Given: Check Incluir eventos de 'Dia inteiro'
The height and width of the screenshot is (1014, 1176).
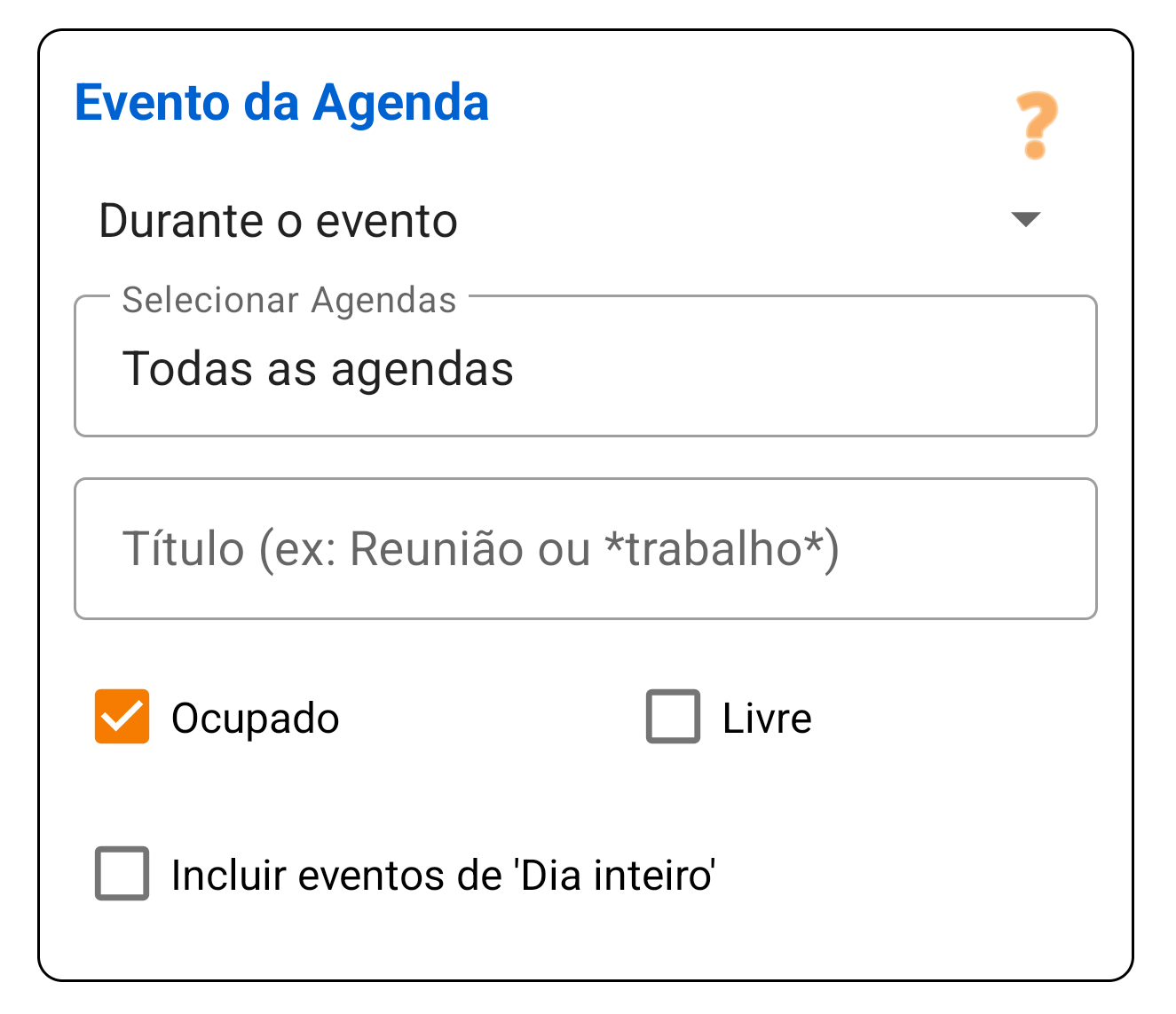Looking at the screenshot, I should click(122, 874).
